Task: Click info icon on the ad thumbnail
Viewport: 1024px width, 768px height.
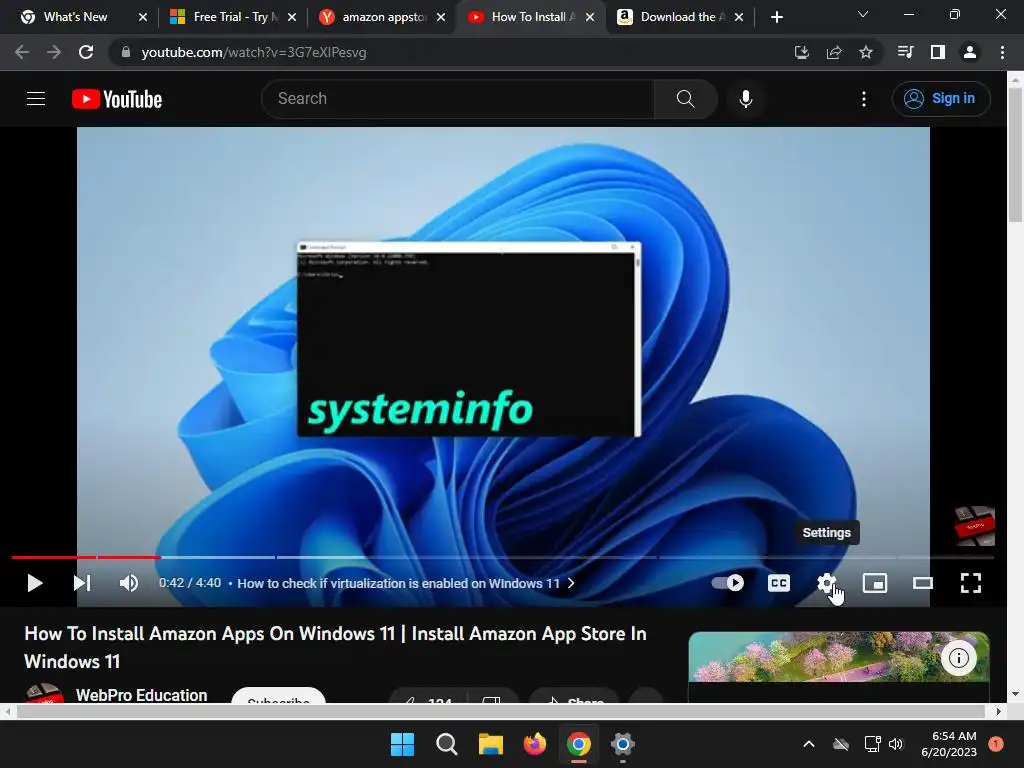Action: click(x=958, y=658)
